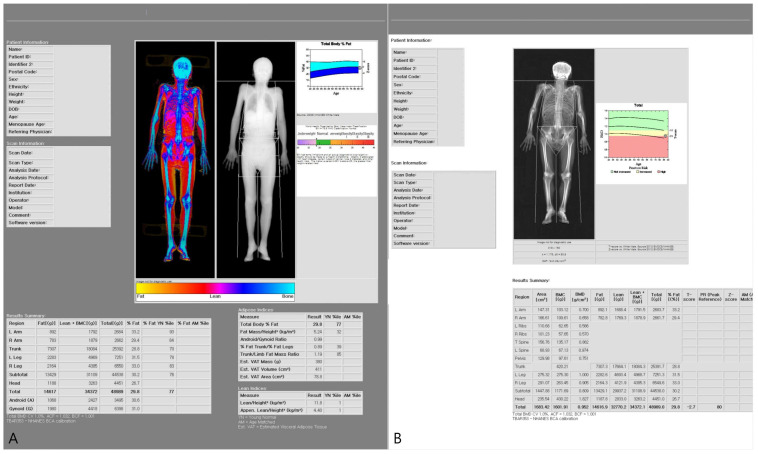Select the Scan Type label in panel B
The height and width of the screenshot is (454, 758).
[405, 182]
